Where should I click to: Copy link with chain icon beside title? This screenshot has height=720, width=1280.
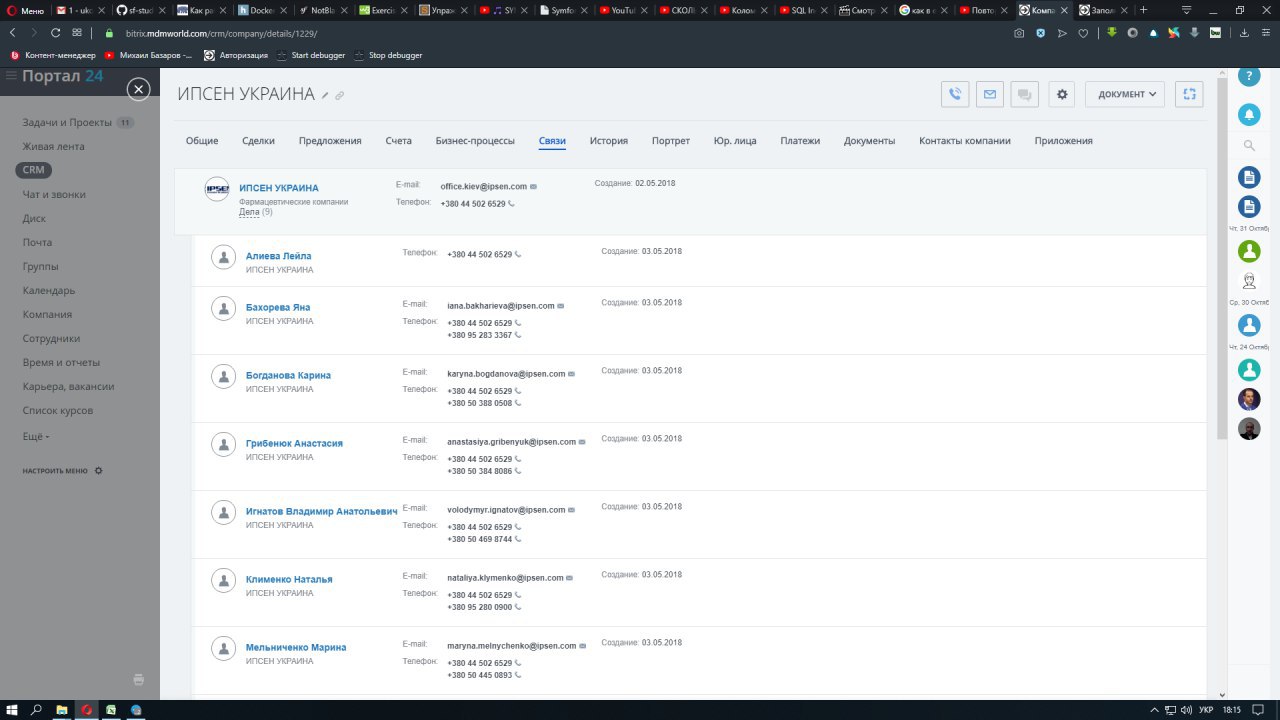pos(340,96)
